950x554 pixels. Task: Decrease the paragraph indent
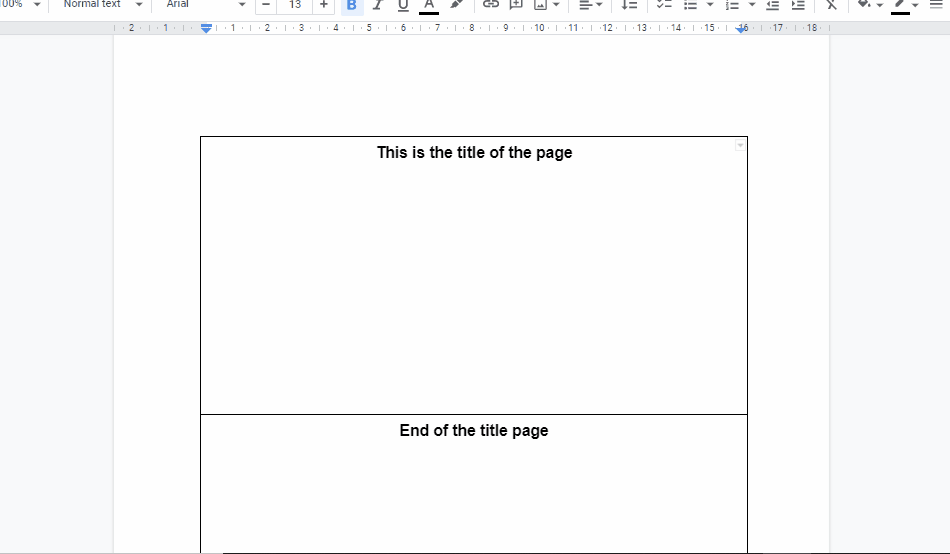coord(772,5)
